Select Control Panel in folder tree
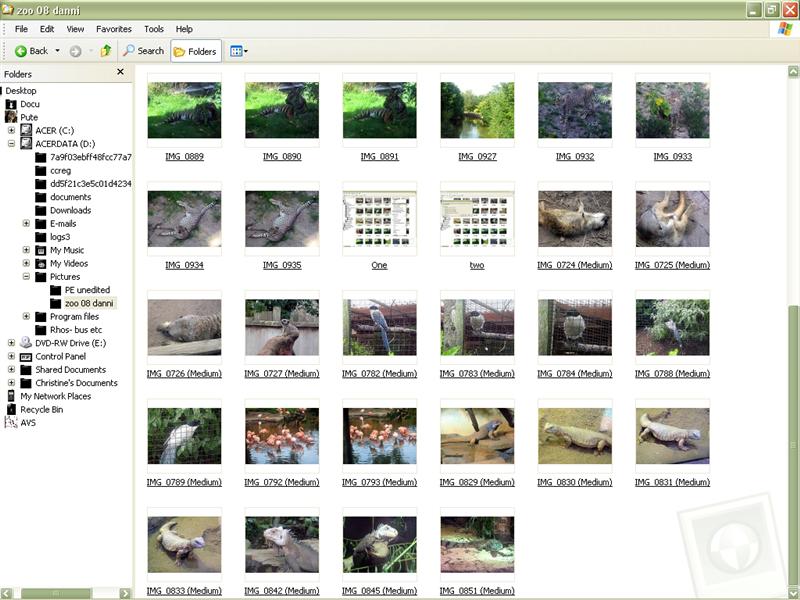The image size is (800, 600). point(60,357)
